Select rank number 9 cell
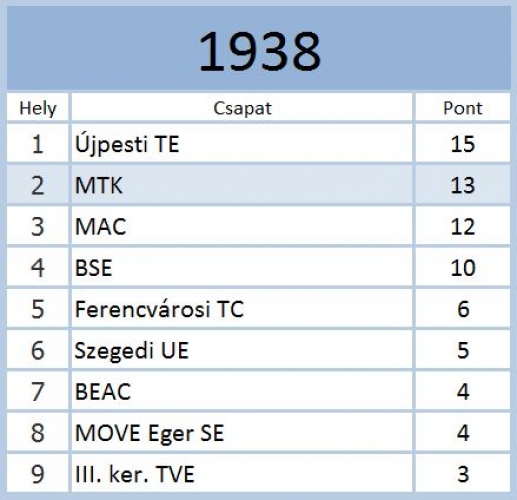517x500 pixels. pyautogui.click(x=38, y=474)
